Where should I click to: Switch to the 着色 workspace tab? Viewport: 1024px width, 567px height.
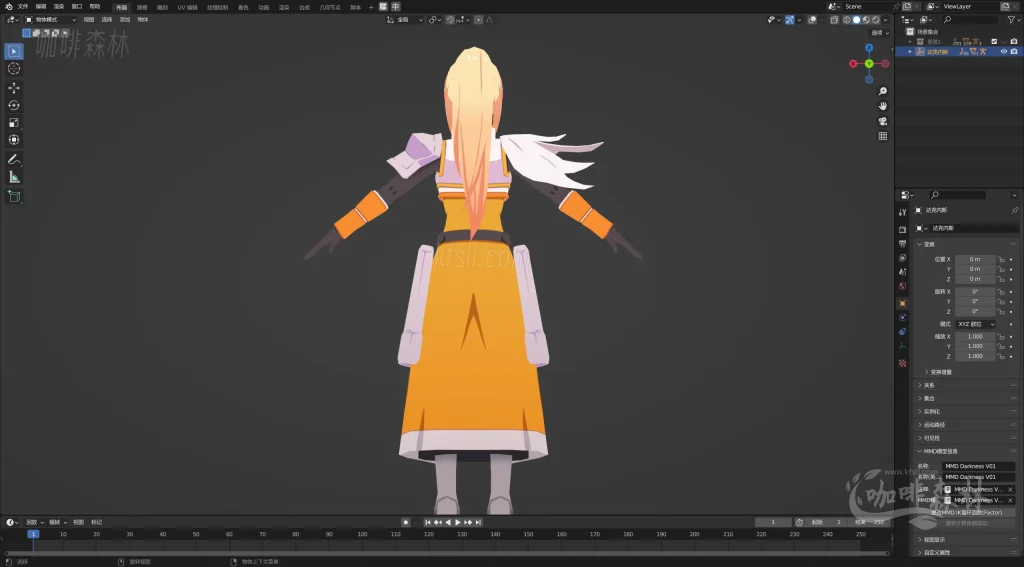point(243,7)
